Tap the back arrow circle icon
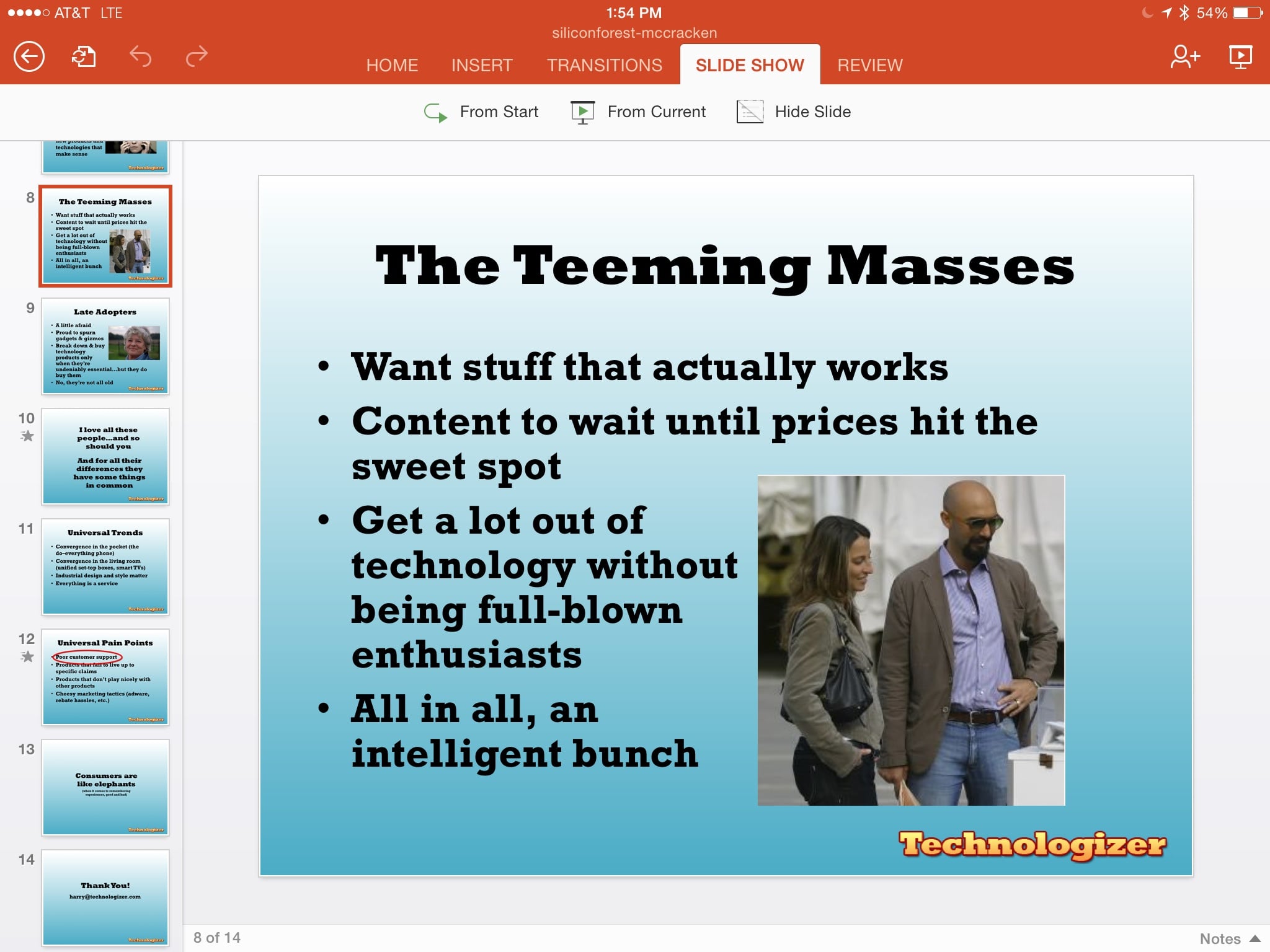 (x=29, y=57)
